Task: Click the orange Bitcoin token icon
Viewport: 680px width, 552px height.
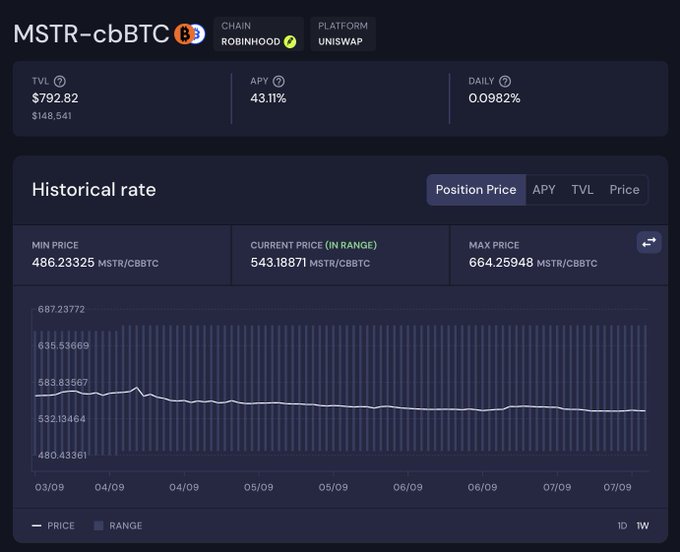Action: pyautogui.click(x=184, y=34)
